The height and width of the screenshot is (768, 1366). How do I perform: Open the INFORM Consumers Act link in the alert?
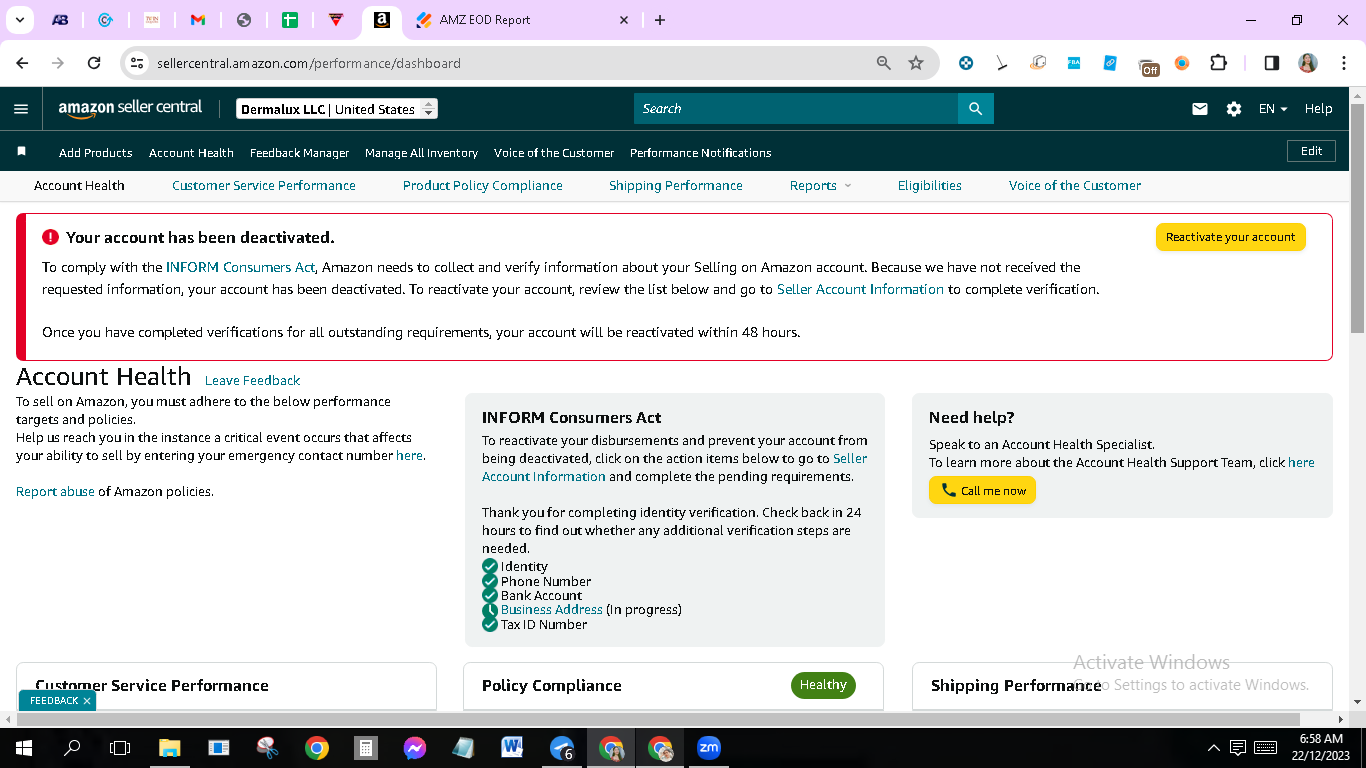(241, 267)
